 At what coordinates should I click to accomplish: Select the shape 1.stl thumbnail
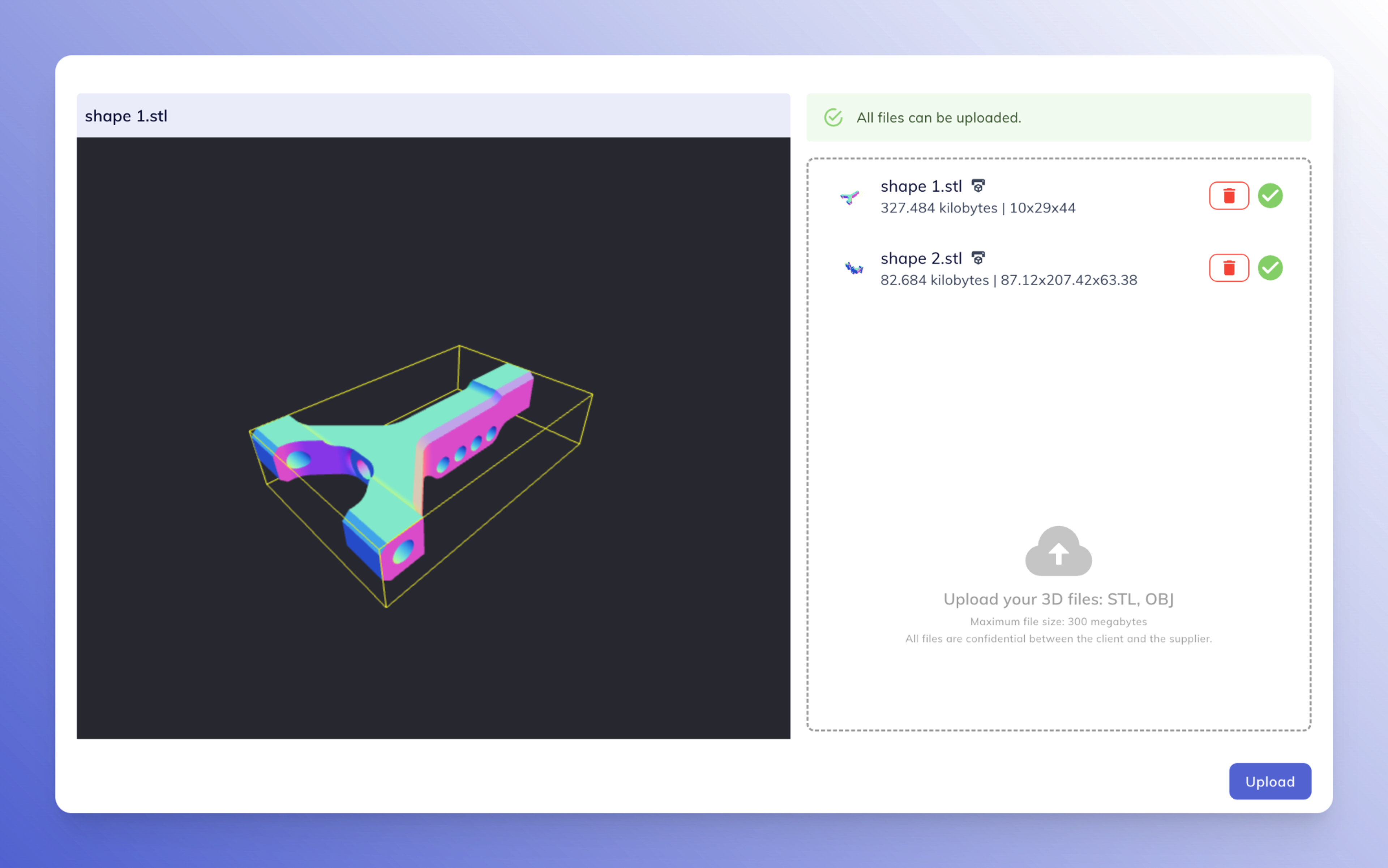pyautogui.click(x=849, y=198)
